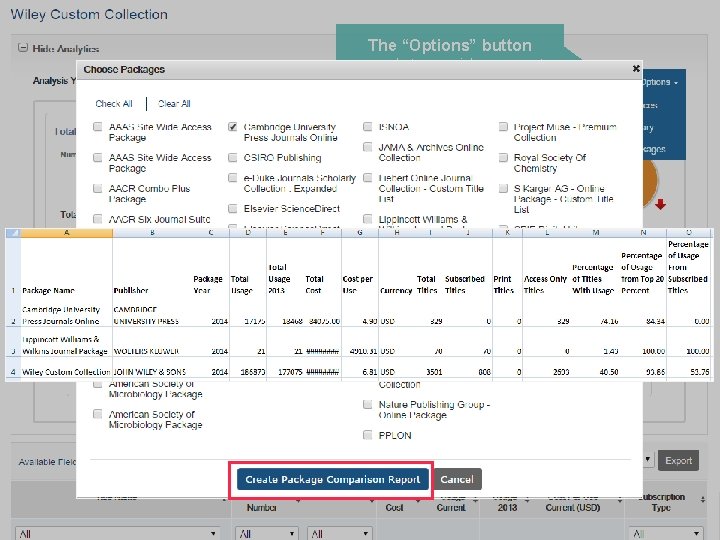Check the first AAAS Site Wide Access Package
720x540 pixels.
(x=97, y=127)
